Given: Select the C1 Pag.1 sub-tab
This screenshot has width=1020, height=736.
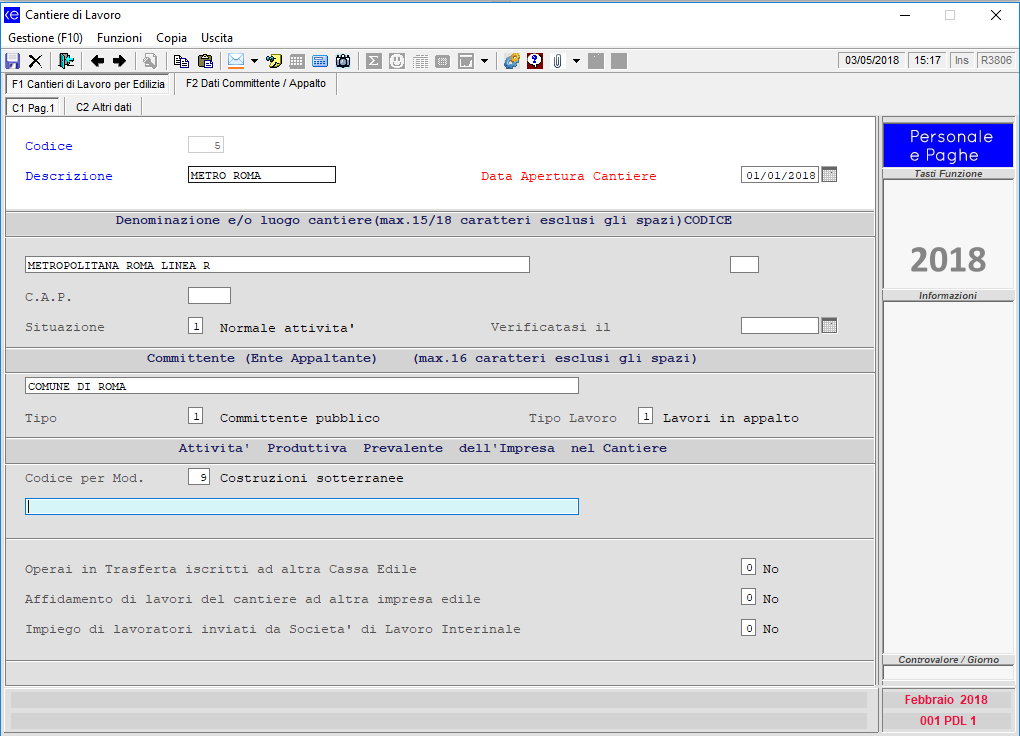Looking at the screenshot, I should (33, 107).
